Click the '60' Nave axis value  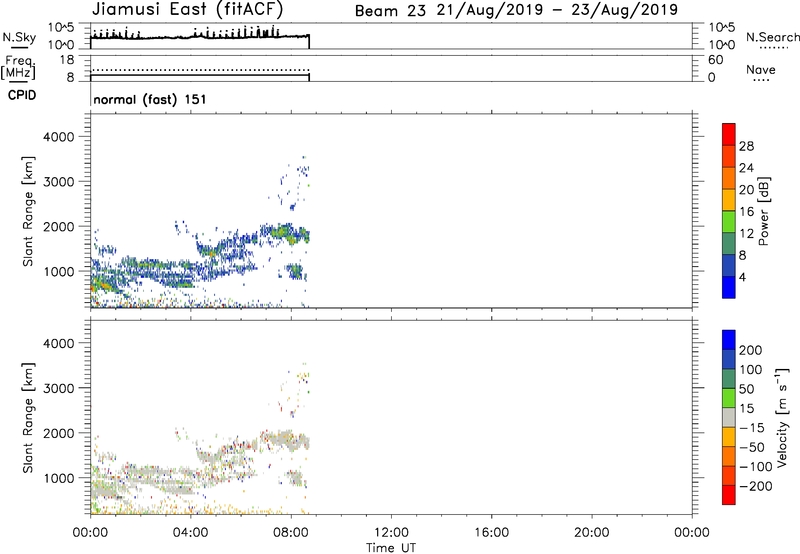pyautogui.click(x=715, y=60)
